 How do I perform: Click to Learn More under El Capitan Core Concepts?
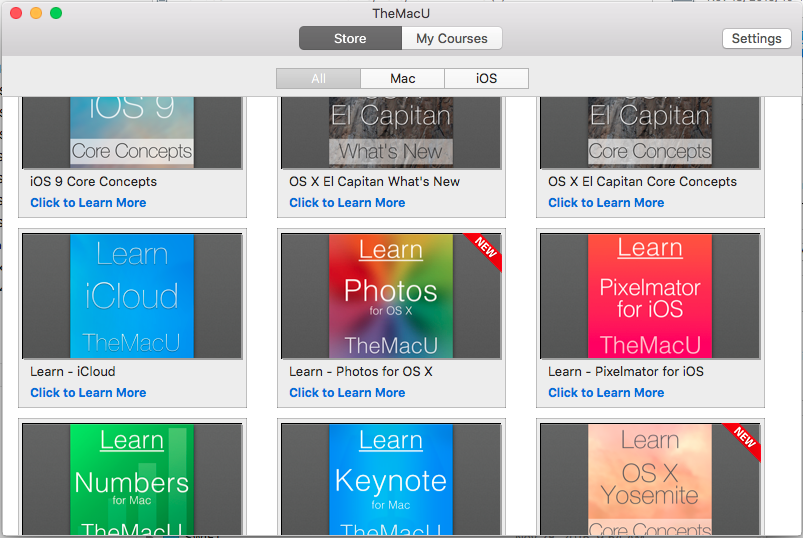click(x=606, y=203)
